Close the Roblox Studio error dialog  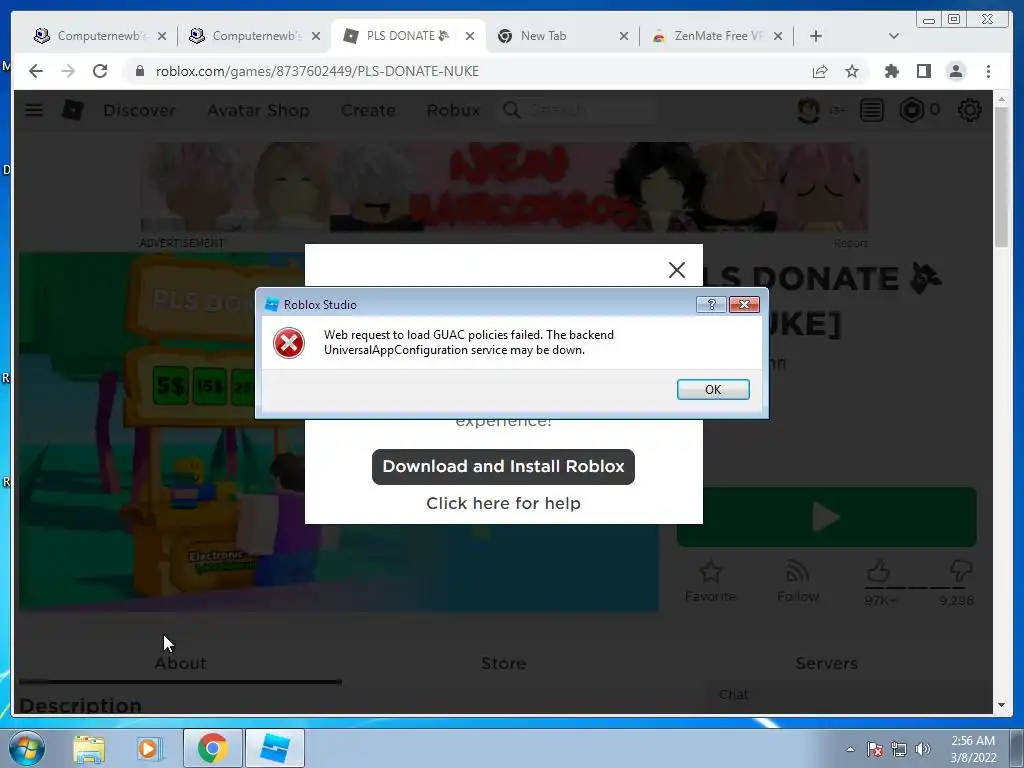pyautogui.click(x=744, y=304)
